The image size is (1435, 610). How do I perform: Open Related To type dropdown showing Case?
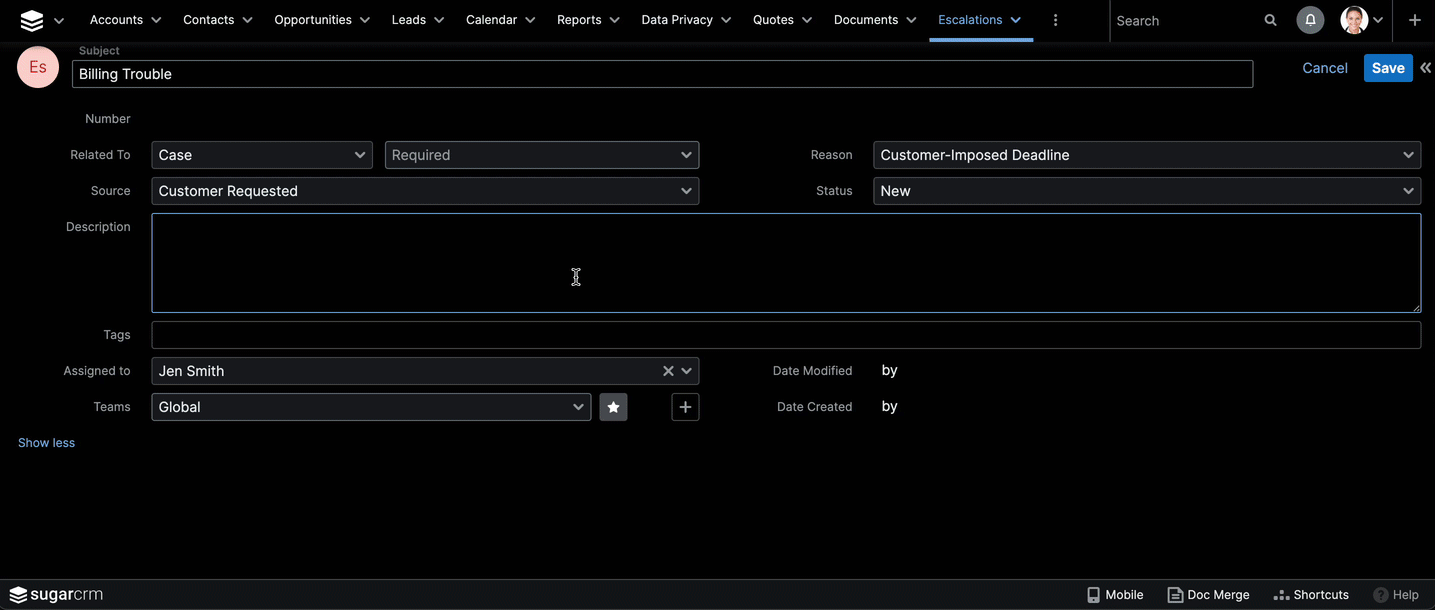coord(262,155)
